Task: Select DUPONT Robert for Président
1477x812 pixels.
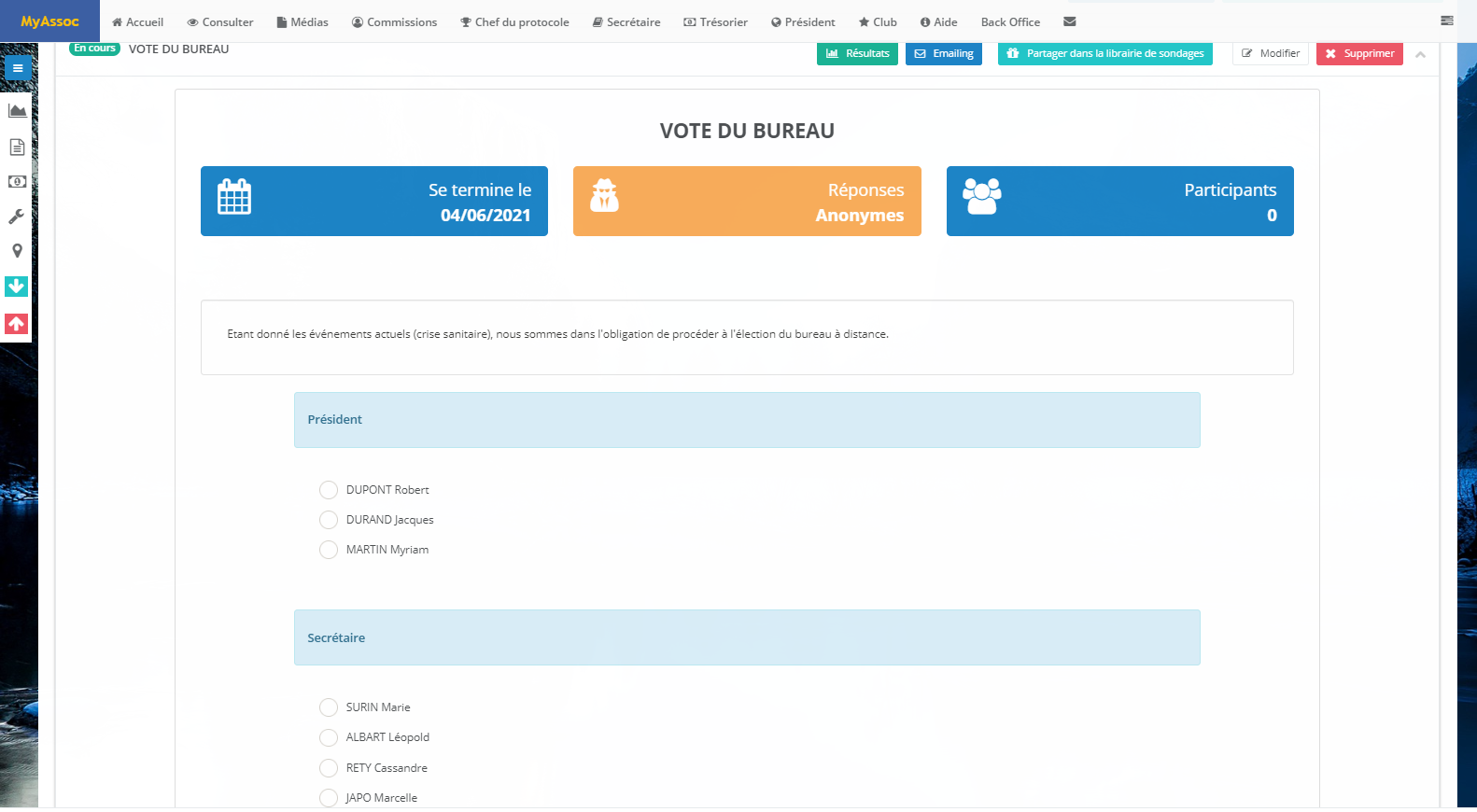Action: tap(329, 490)
